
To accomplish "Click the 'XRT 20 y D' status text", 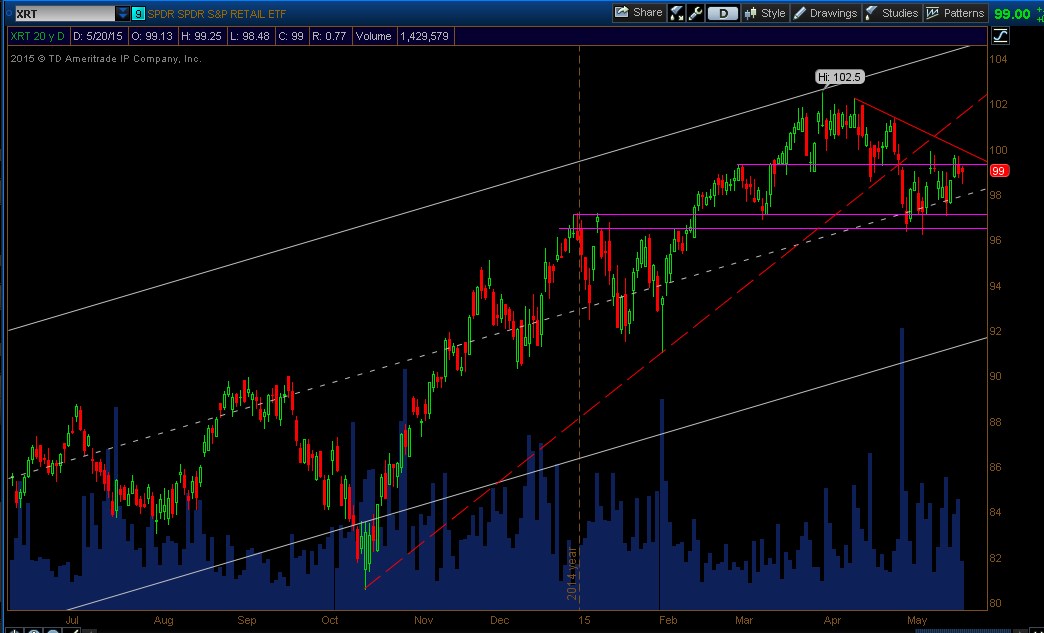I will coord(37,36).
